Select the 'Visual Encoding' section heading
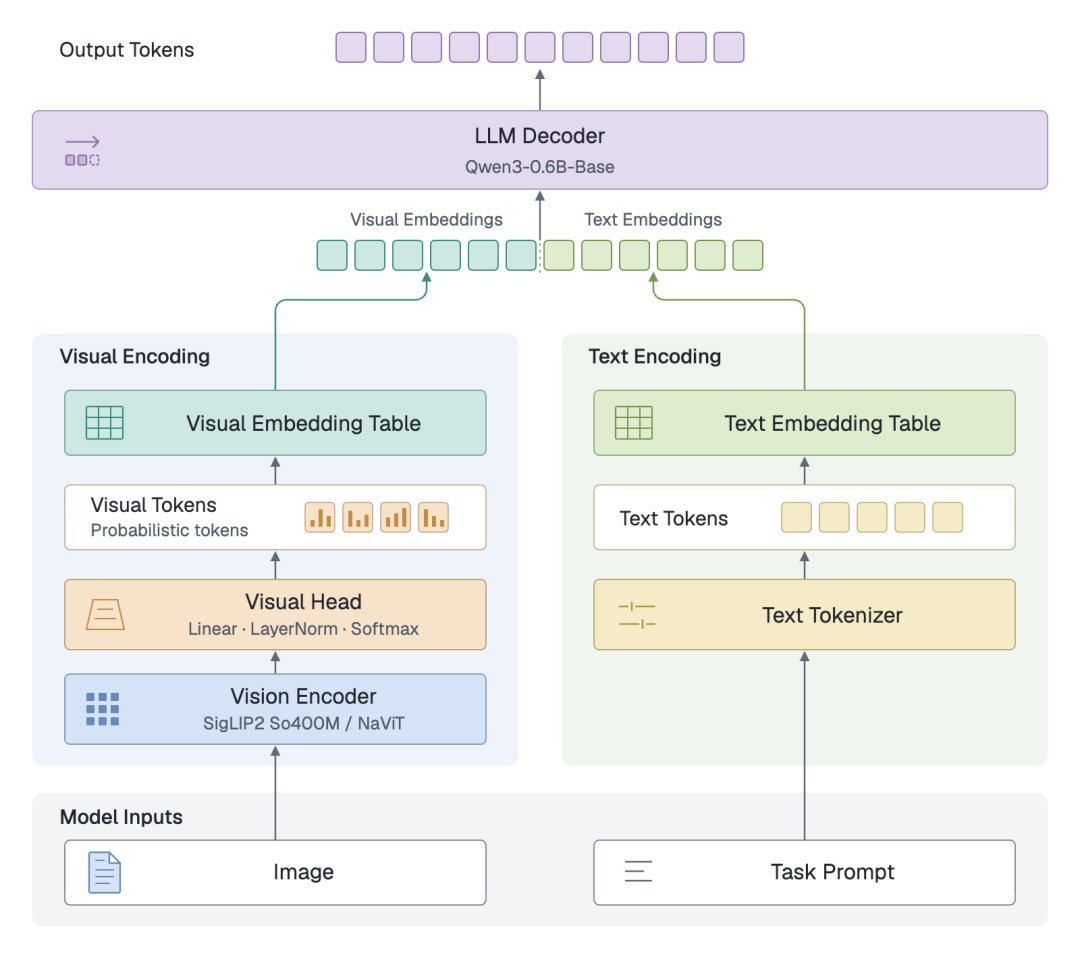 coord(134,356)
